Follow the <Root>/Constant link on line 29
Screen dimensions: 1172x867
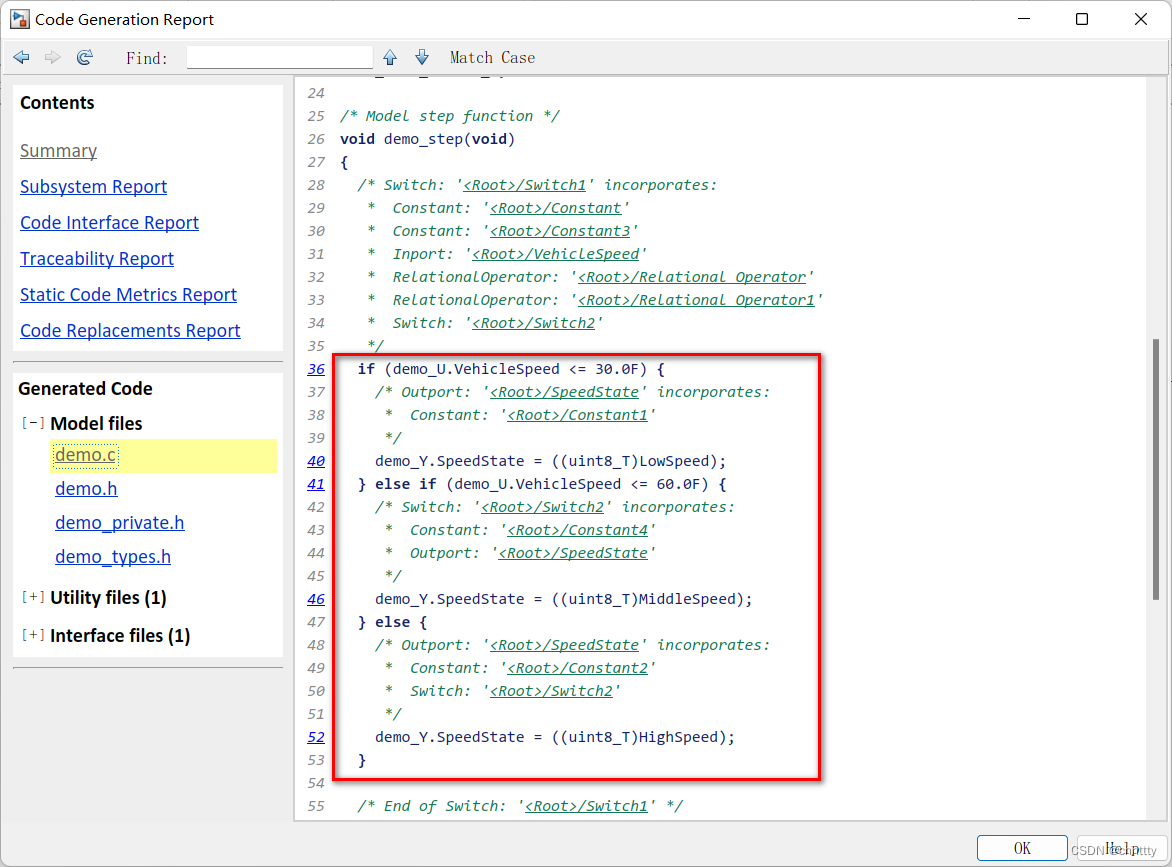[555, 209]
